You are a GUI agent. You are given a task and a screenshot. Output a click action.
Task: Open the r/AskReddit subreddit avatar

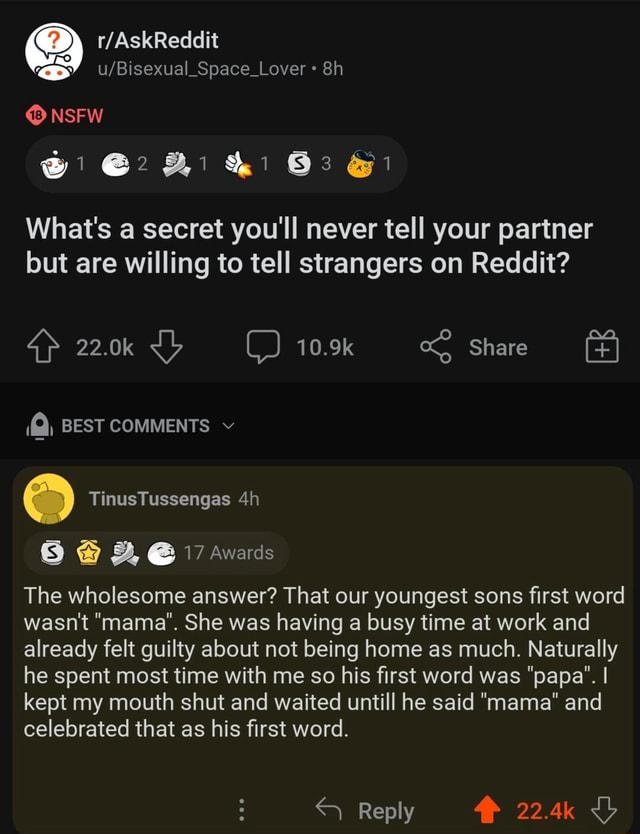[53, 53]
